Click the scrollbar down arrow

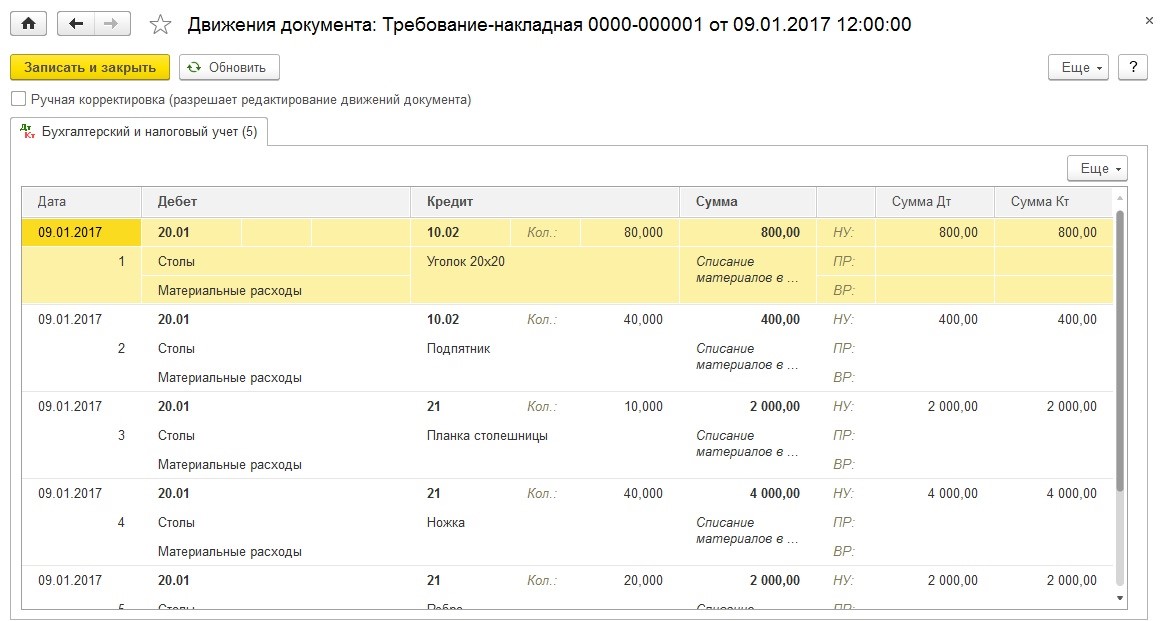click(1120, 598)
